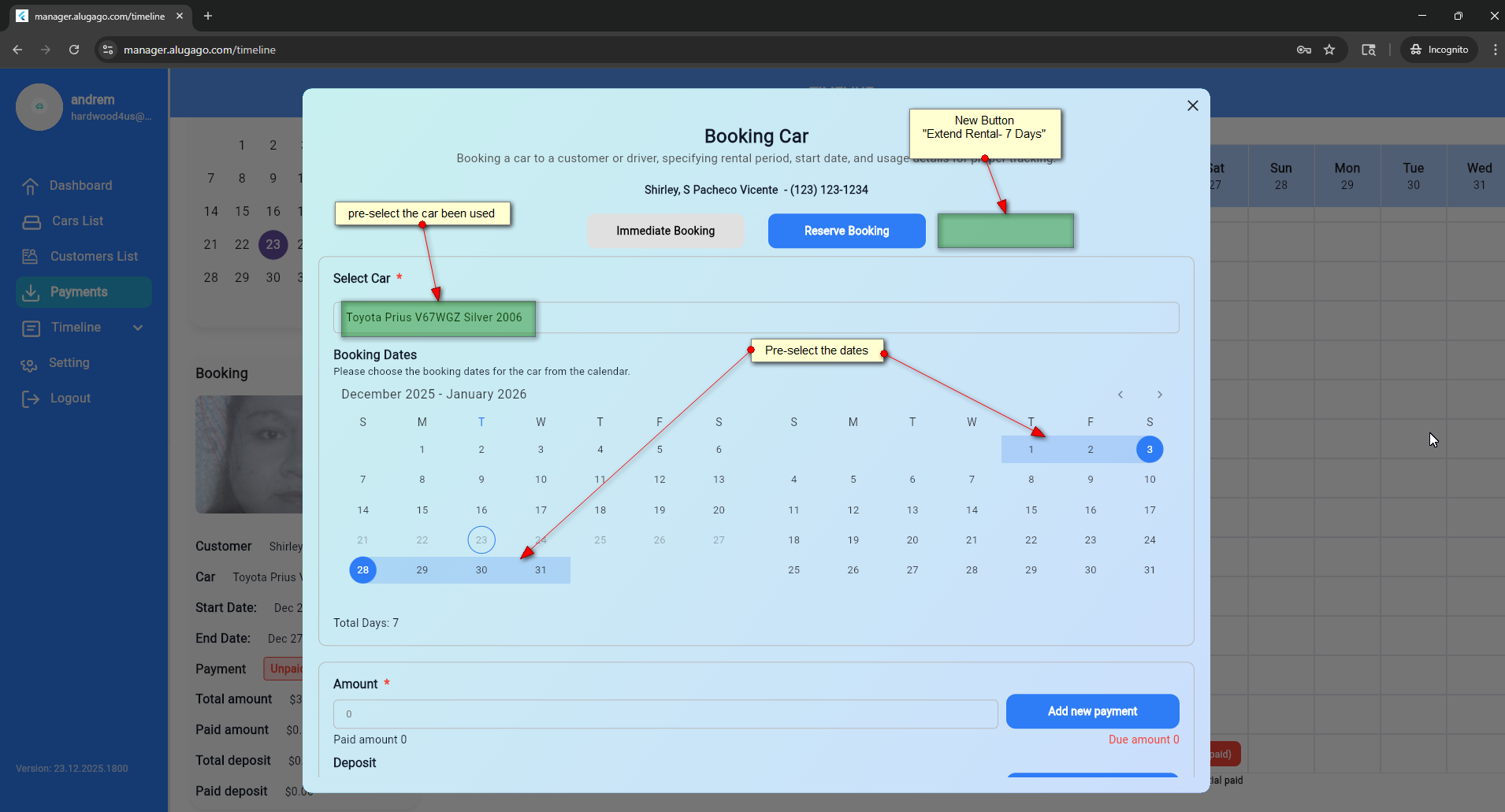Image resolution: width=1505 pixels, height=812 pixels.
Task: Advance calendar to next month
Action: (1159, 395)
